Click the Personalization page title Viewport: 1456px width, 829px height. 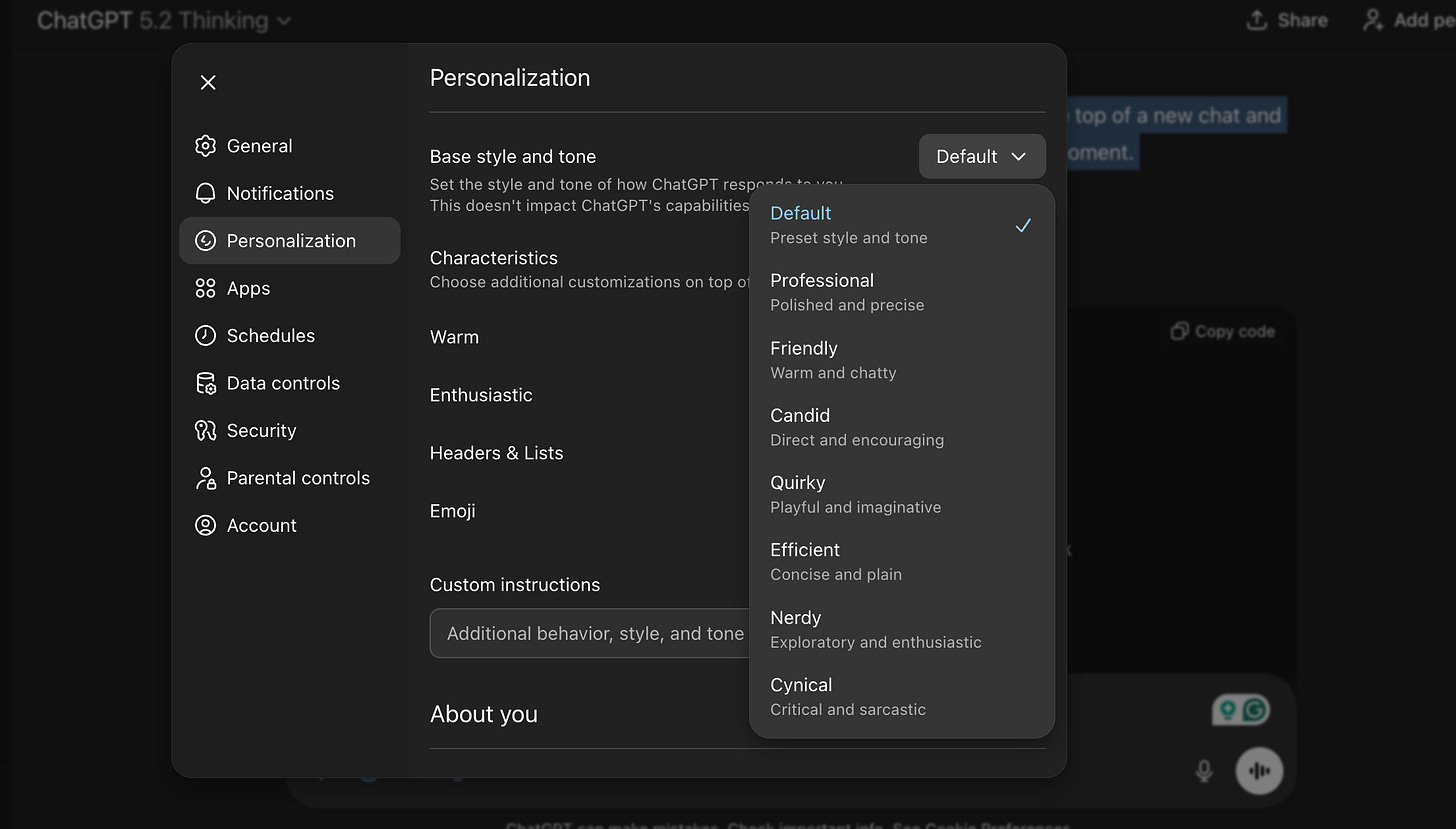[510, 78]
